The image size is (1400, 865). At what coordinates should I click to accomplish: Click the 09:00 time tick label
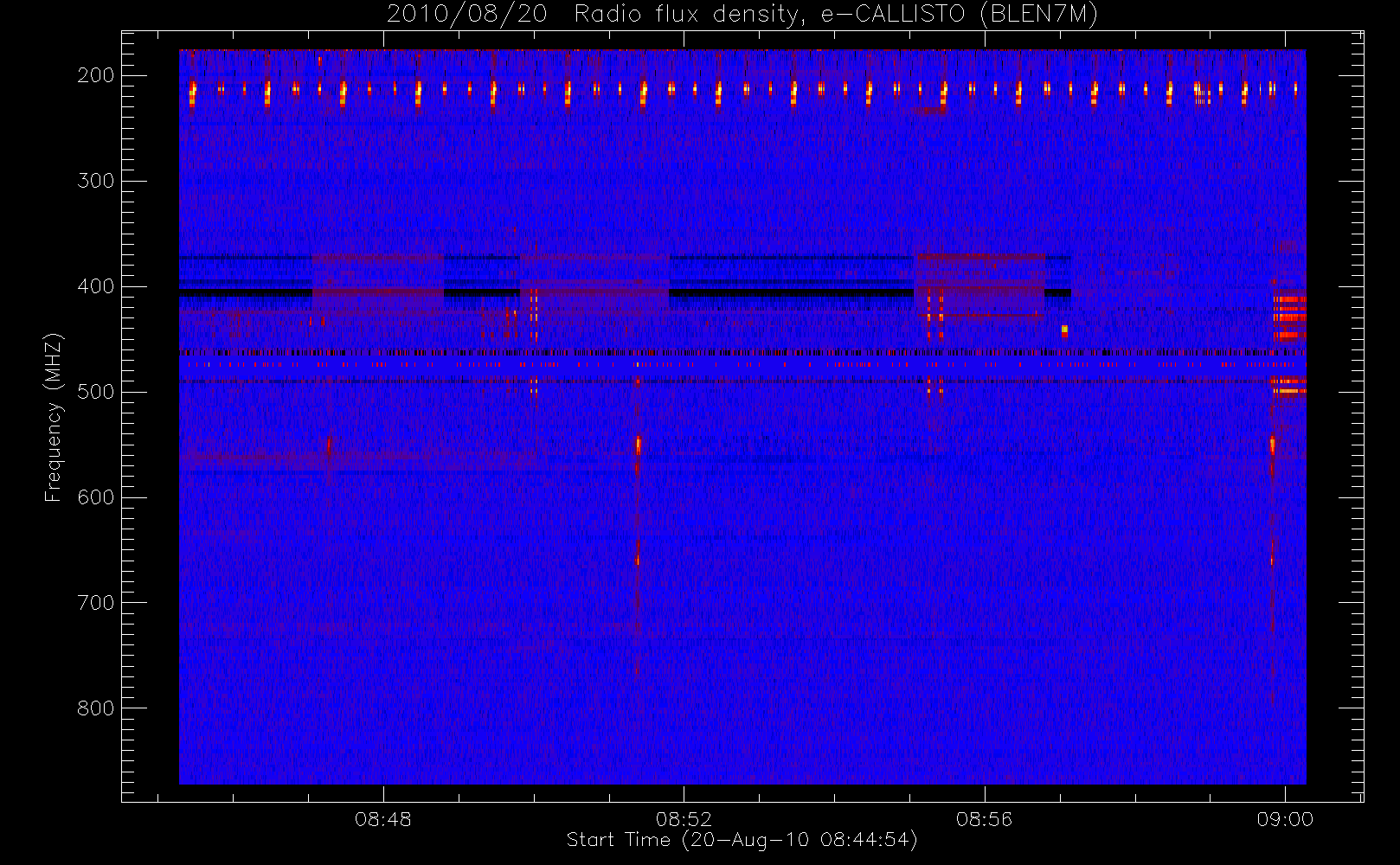click(x=1285, y=819)
